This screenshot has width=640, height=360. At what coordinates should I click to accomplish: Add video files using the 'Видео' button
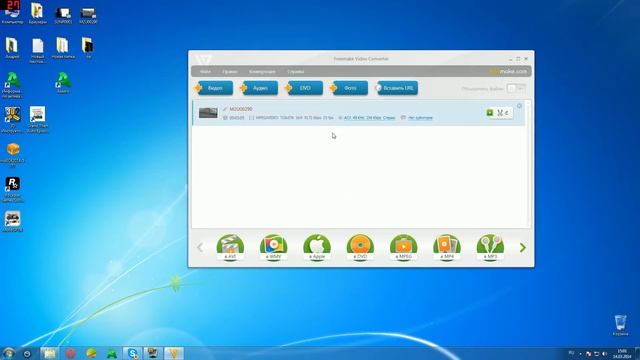pyautogui.click(x=214, y=88)
